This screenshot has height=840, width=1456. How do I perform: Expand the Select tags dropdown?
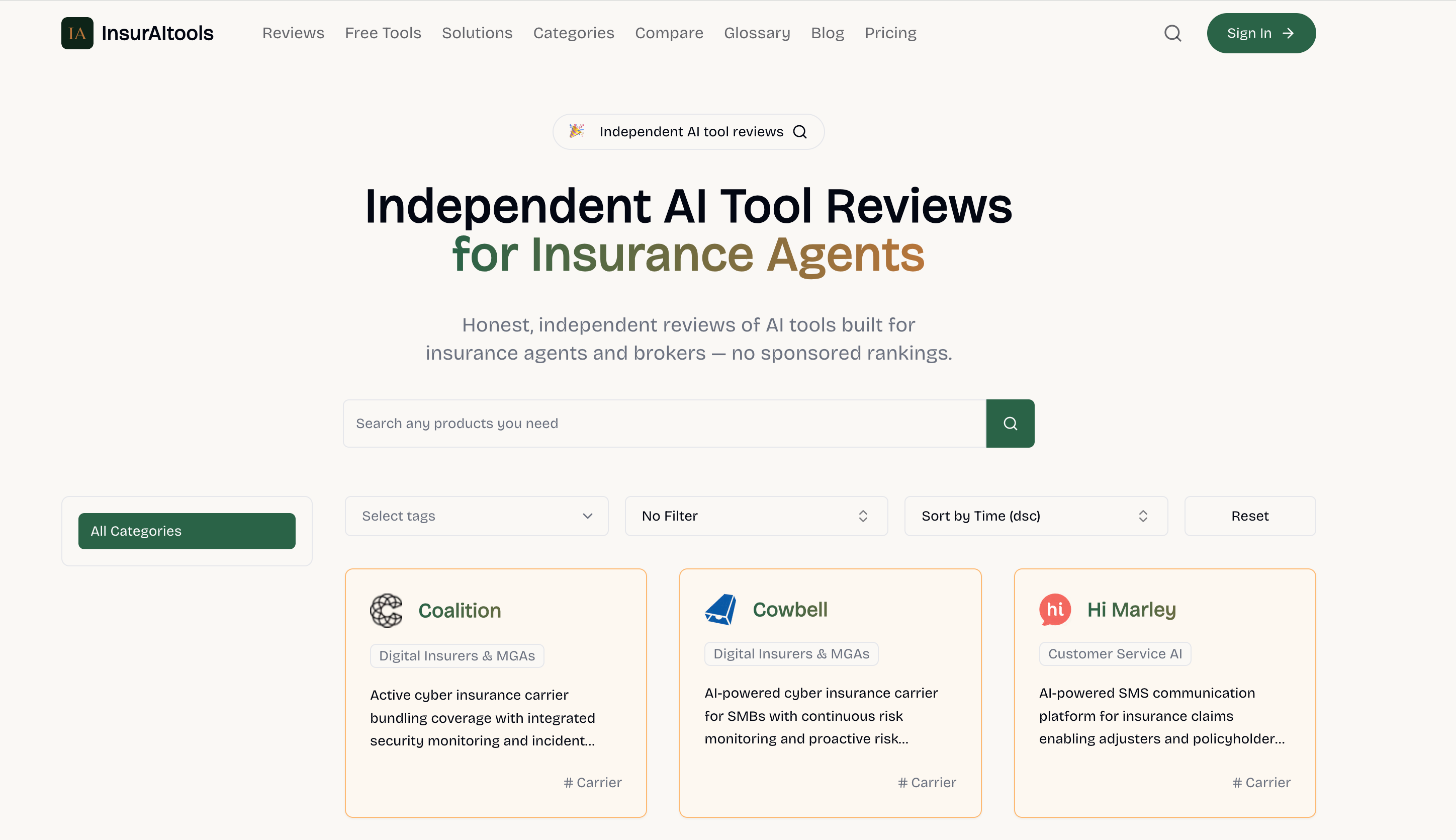[x=476, y=516]
